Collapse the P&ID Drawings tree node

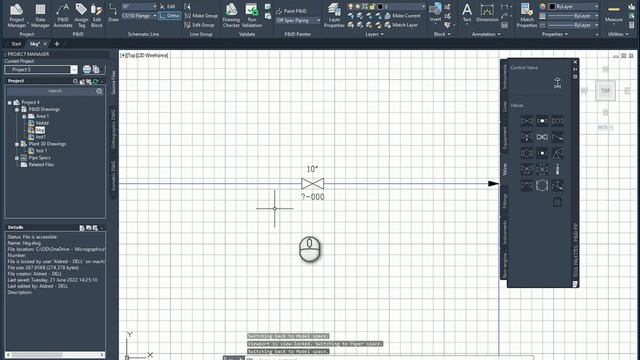17,109
